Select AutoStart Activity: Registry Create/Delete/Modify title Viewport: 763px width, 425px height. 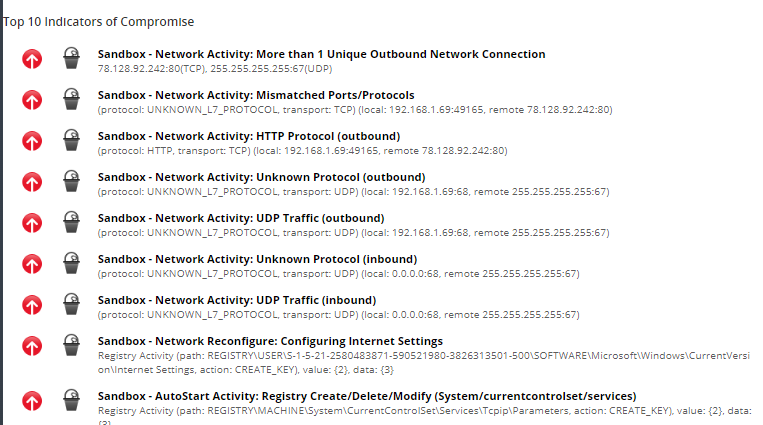click(366, 395)
